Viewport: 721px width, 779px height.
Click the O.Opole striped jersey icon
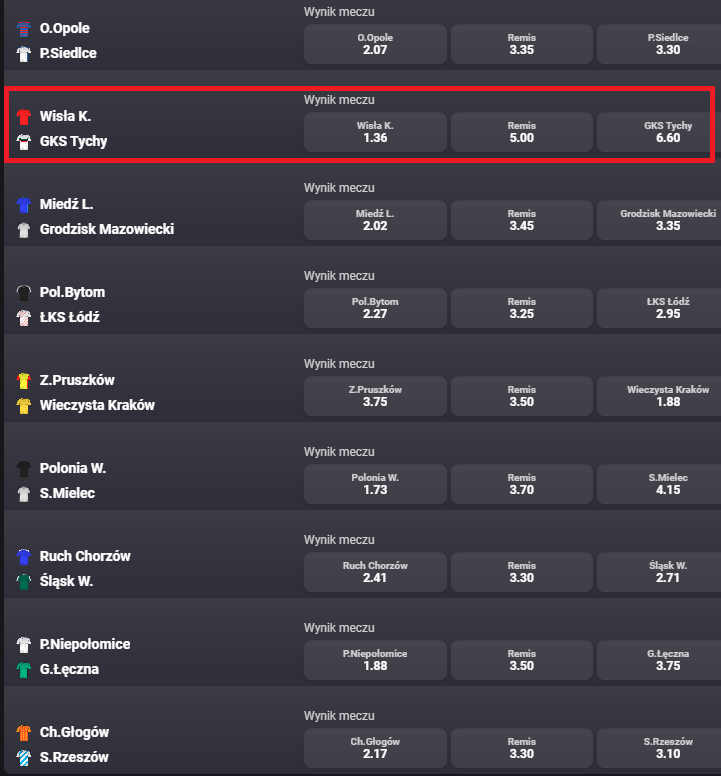tap(23, 29)
